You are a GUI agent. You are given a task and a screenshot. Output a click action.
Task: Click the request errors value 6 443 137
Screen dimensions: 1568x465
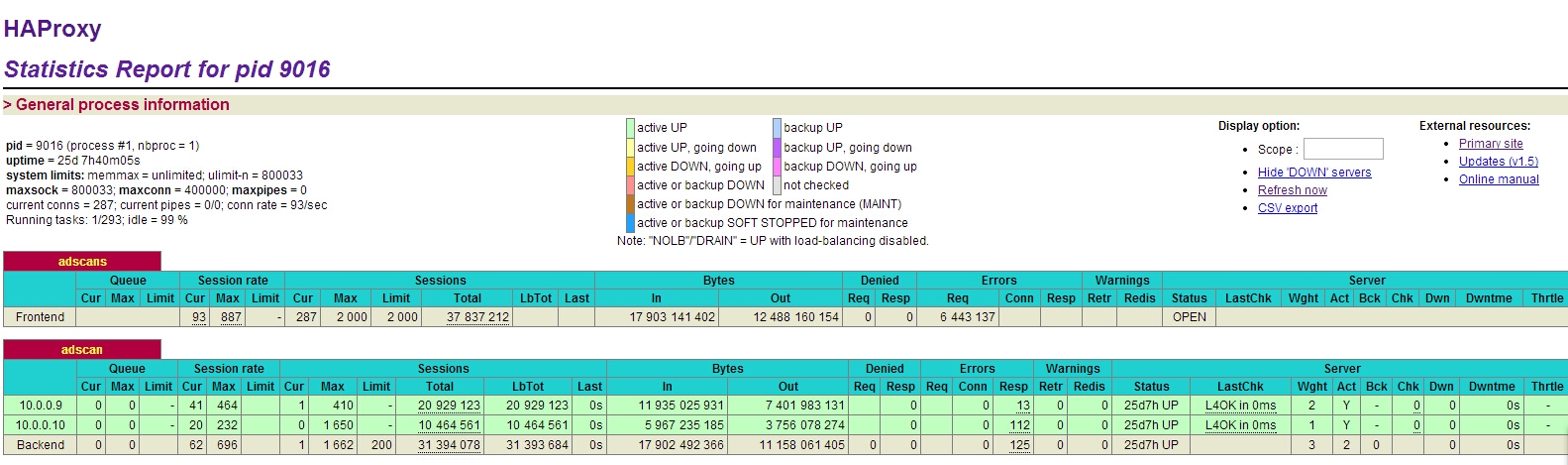coord(967,317)
